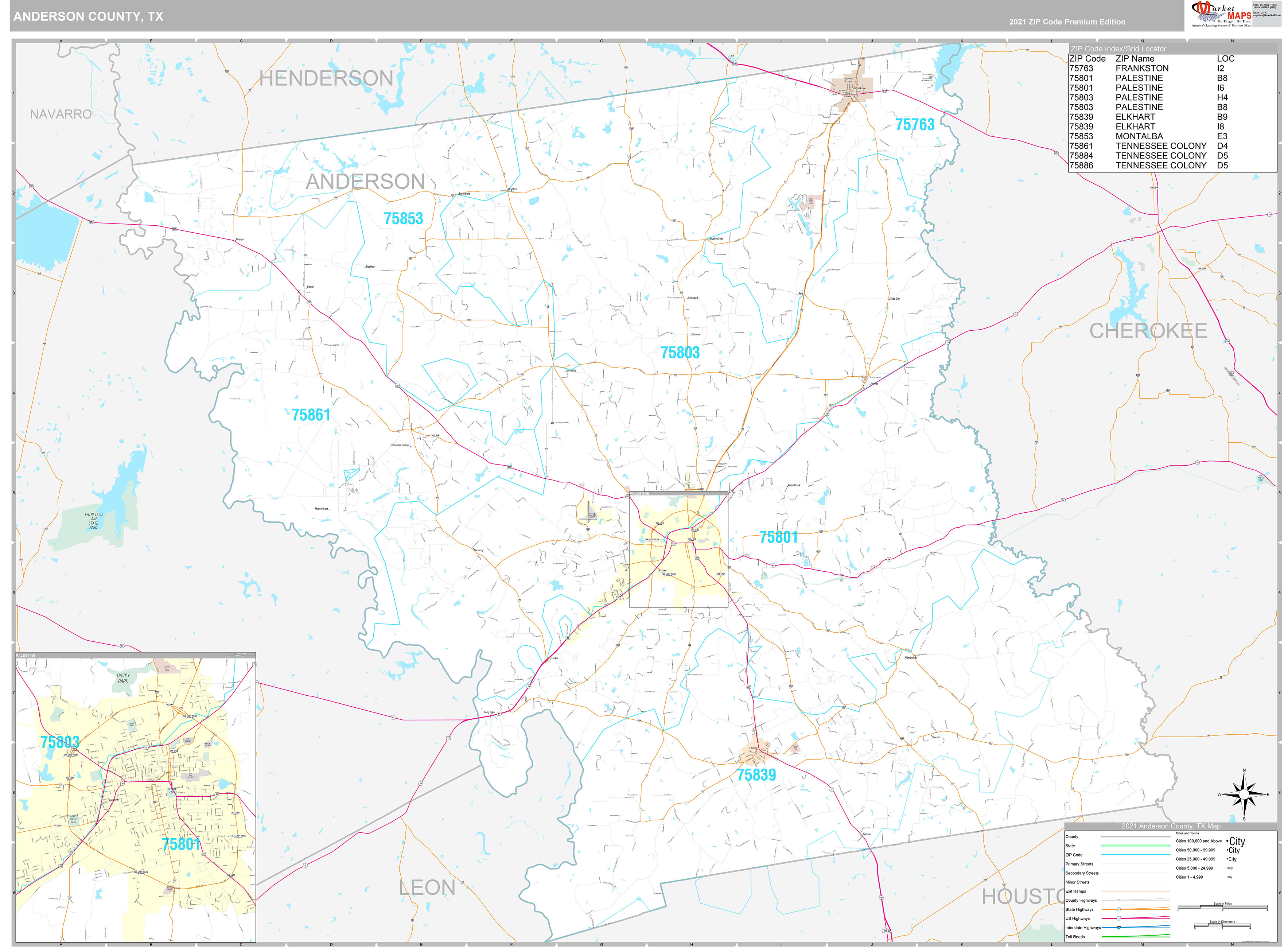Click the 75763 ZIP label on the map
The image size is (1288, 948).
click(915, 125)
